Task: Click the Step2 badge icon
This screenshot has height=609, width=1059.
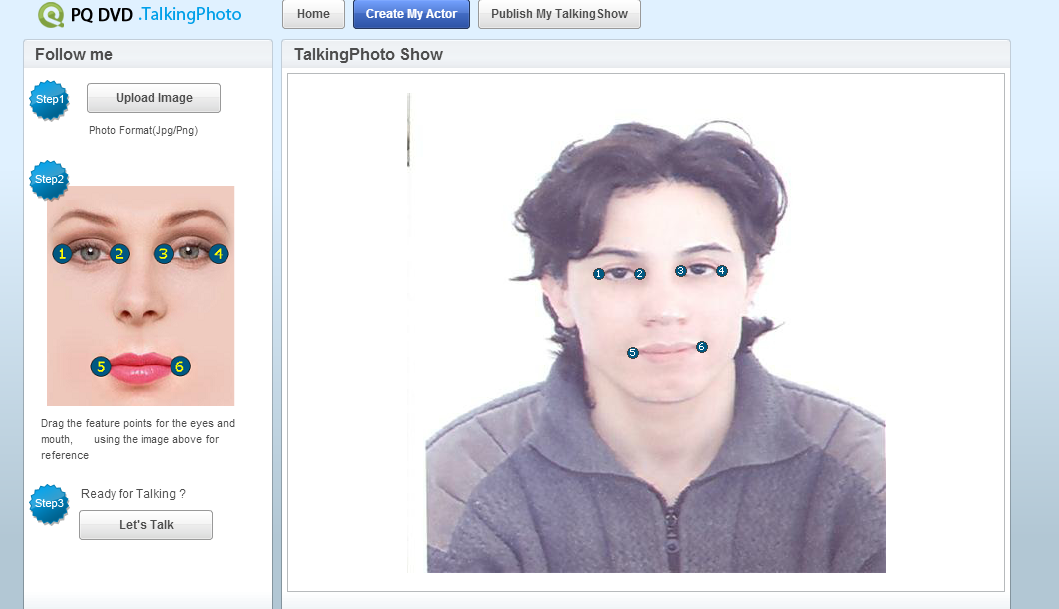Action: tap(49, 180)
